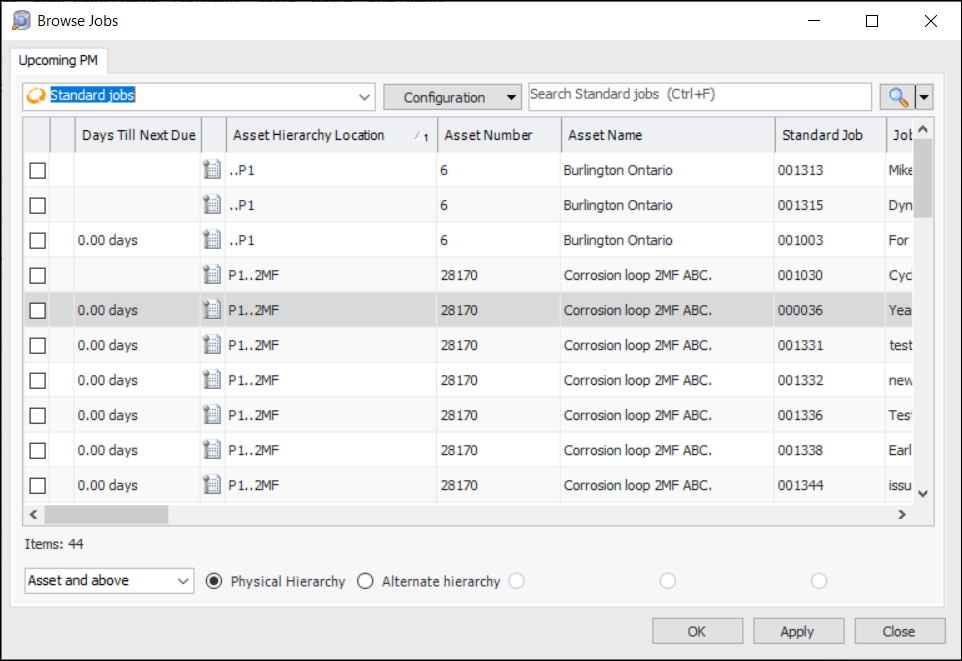Select the Alternate hierarchy radio button
Viewport: 962px width, 661px height.
click(x=365, y=581)
